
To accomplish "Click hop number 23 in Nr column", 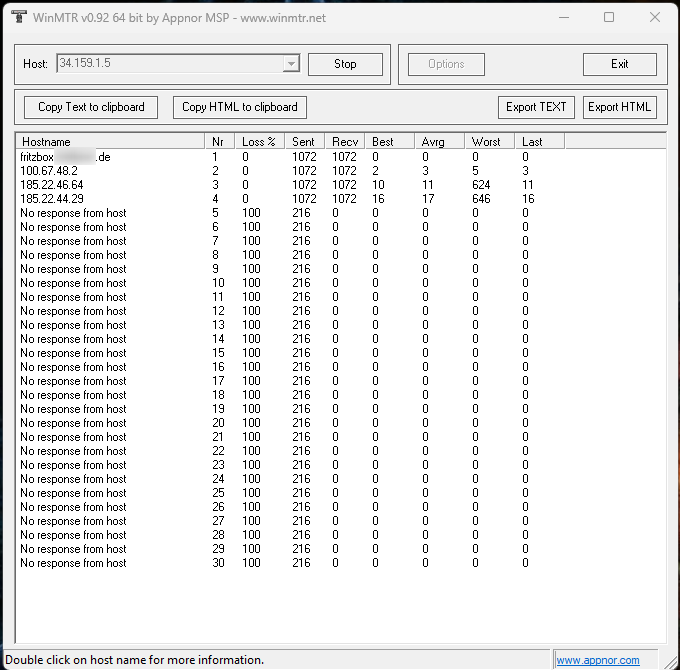I will pyautogui.click(x=219, y=465).
